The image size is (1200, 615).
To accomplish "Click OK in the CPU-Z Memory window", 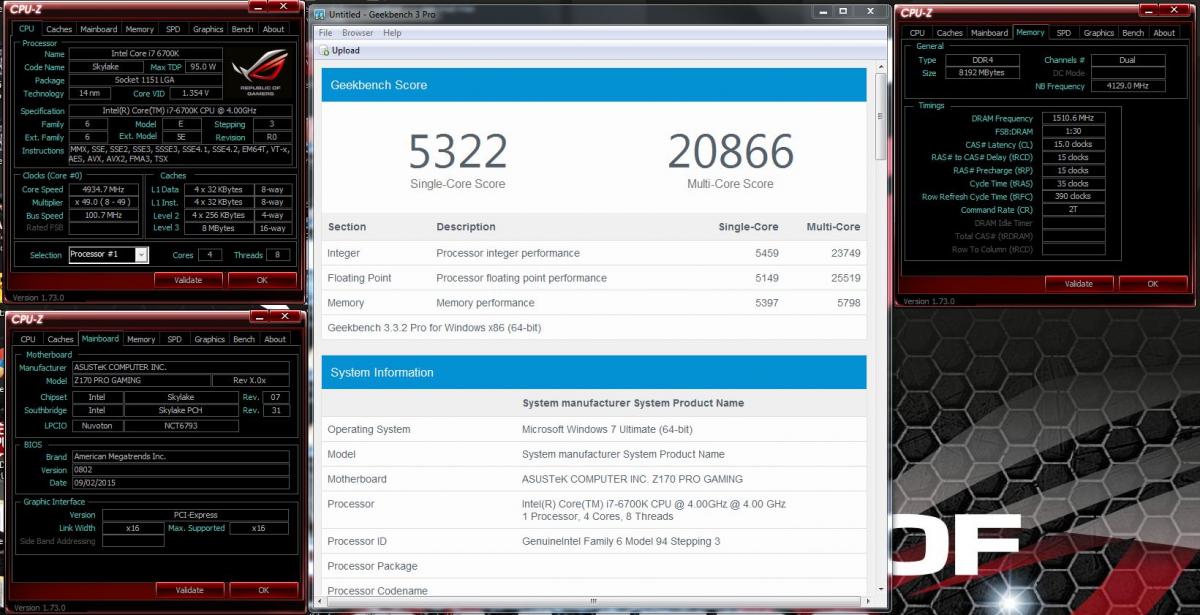I will tap(1152, 284).
